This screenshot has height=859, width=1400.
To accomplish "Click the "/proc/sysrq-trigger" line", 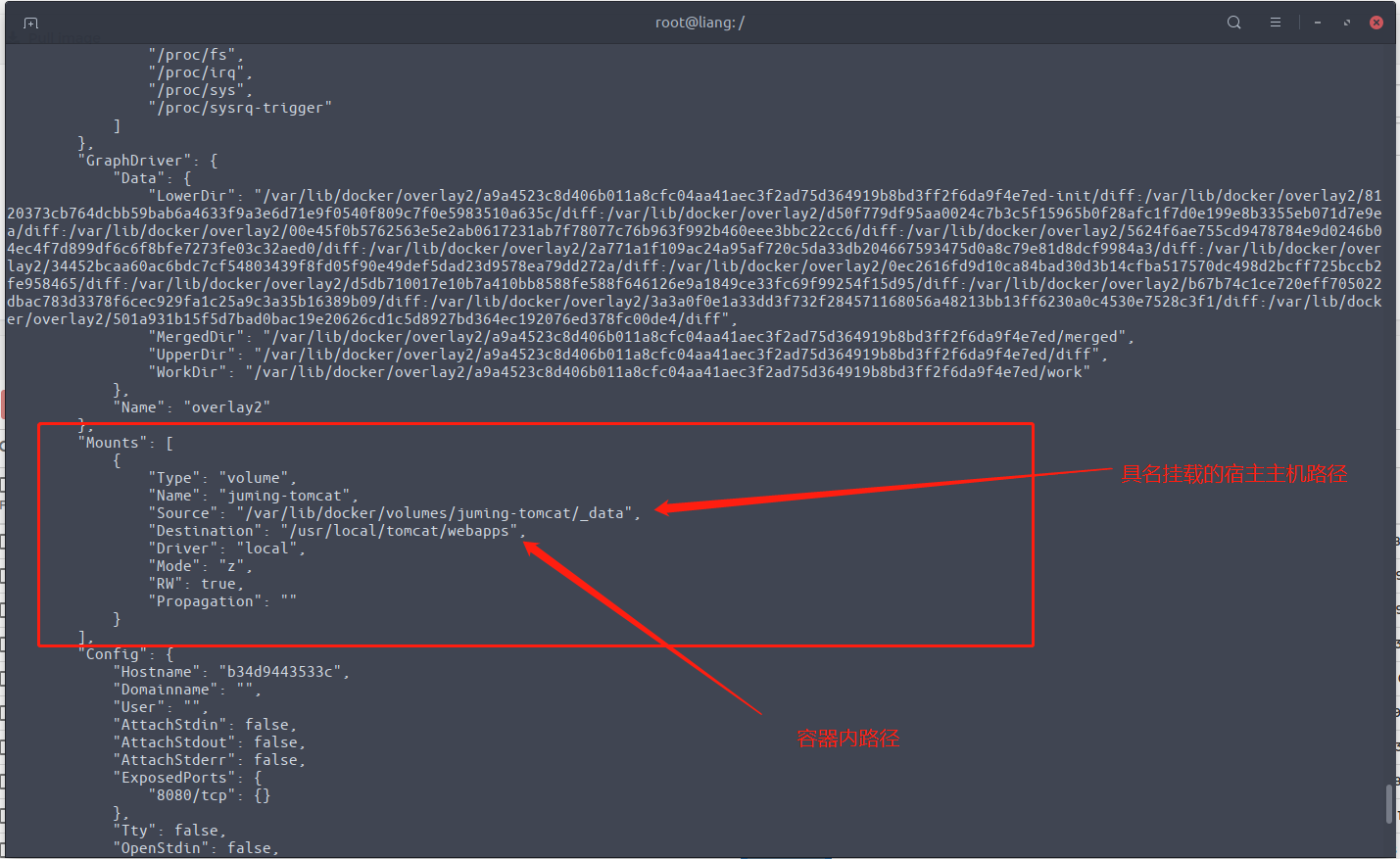I will click(x=240, y=108).
